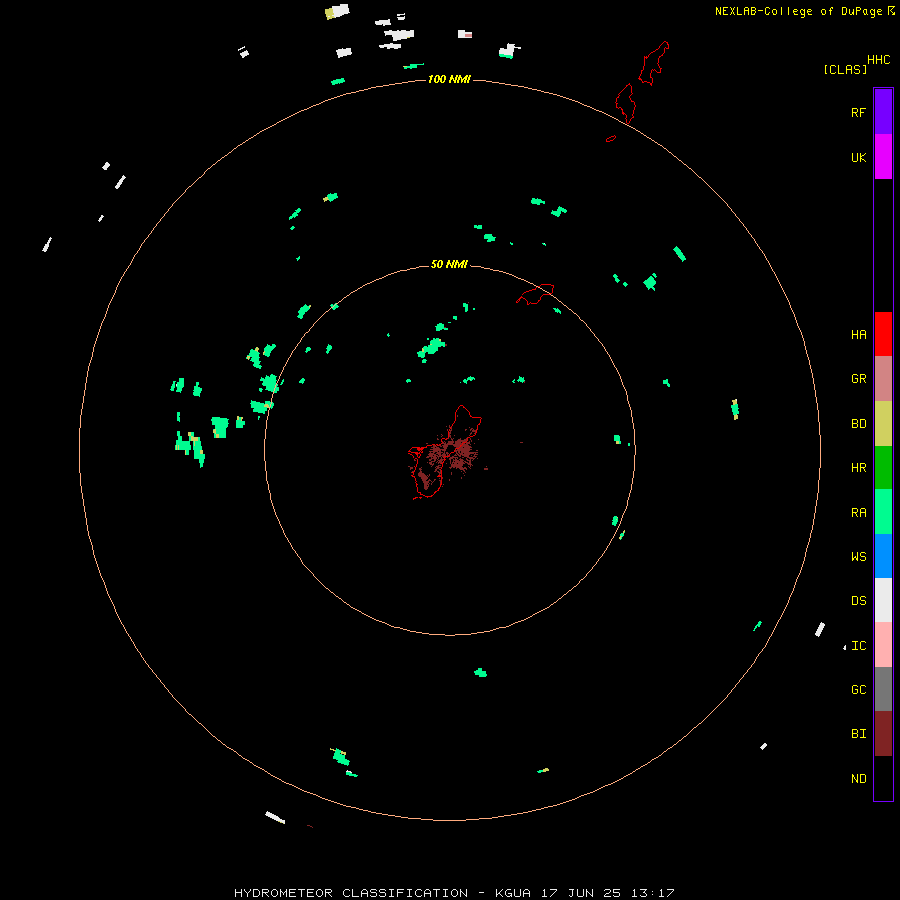This screenshot has height=900, width=900.
Task: Select the GR pink legend swatch
Action: (883, 379)
